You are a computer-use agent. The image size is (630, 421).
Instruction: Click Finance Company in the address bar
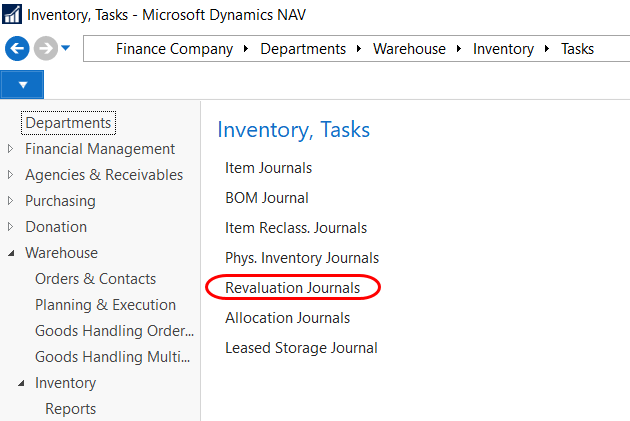click(174, 49)
